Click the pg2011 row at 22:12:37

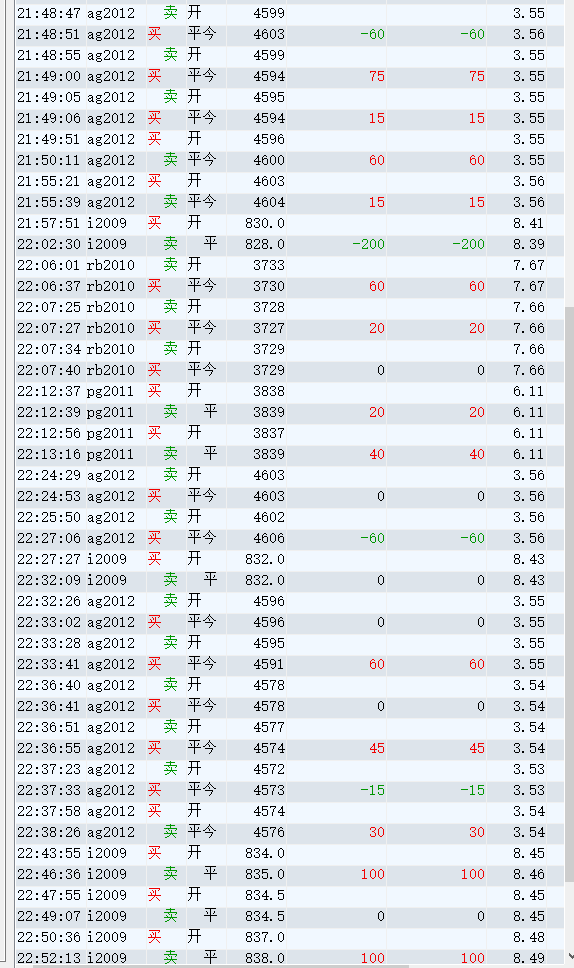point(290,391)
